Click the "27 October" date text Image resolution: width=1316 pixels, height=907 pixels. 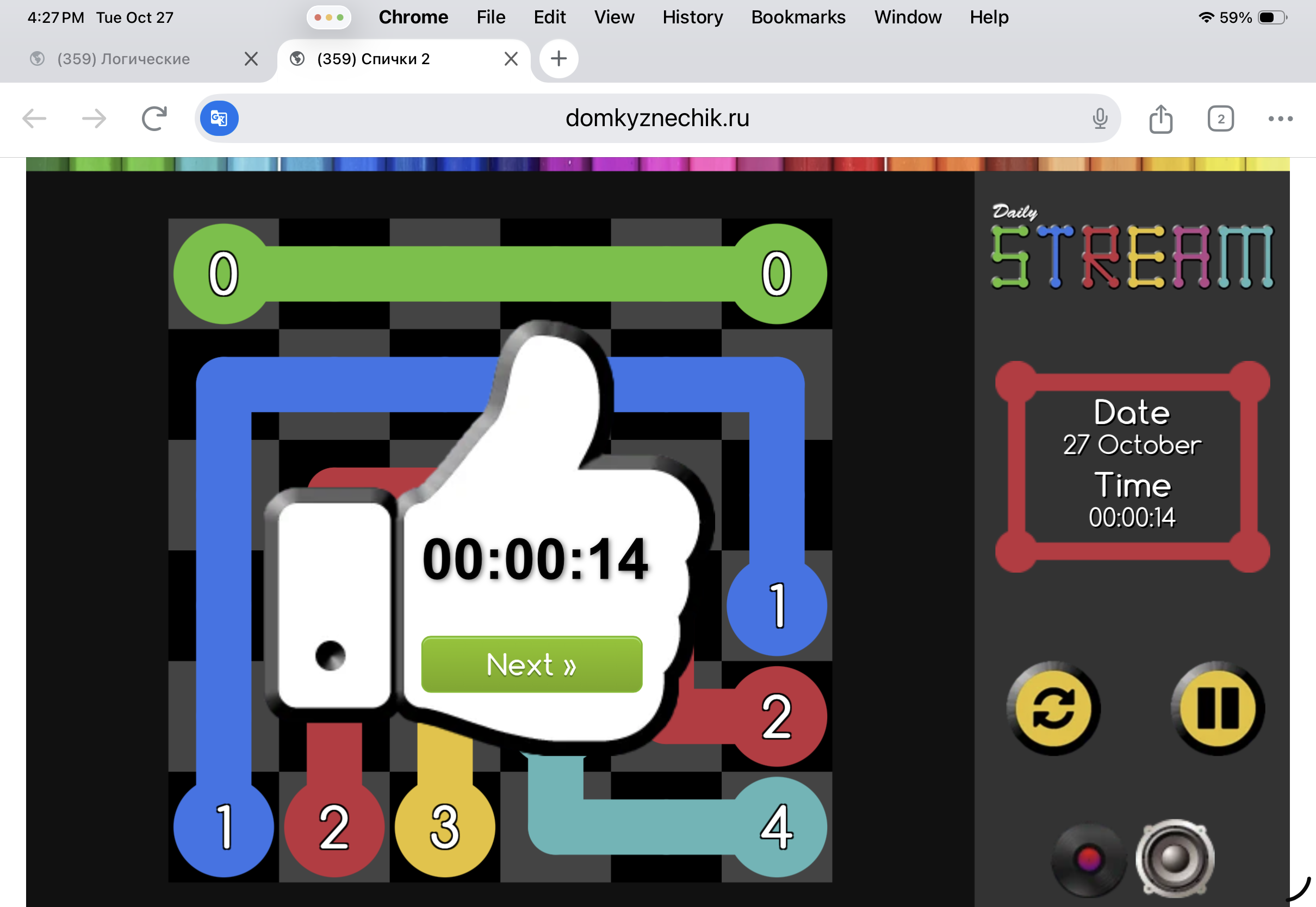[x=1132, y=444]
